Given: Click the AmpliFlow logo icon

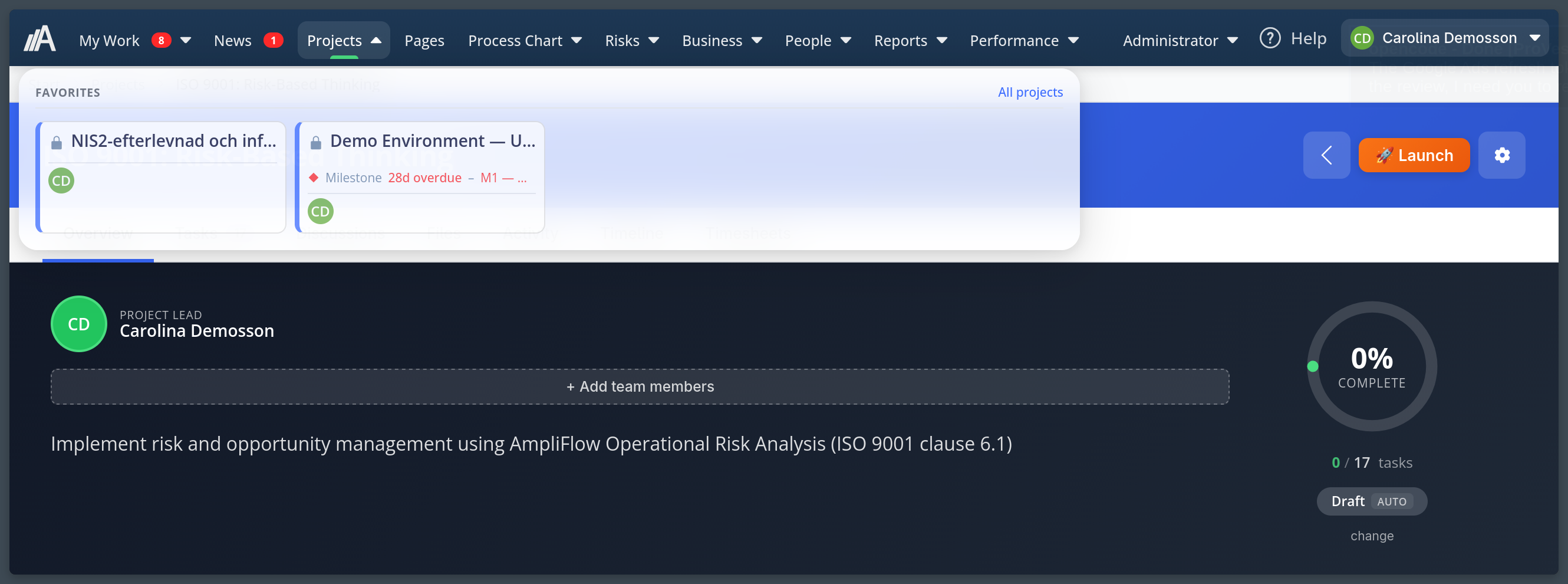Looking at the screenshot, I should 39,38.
